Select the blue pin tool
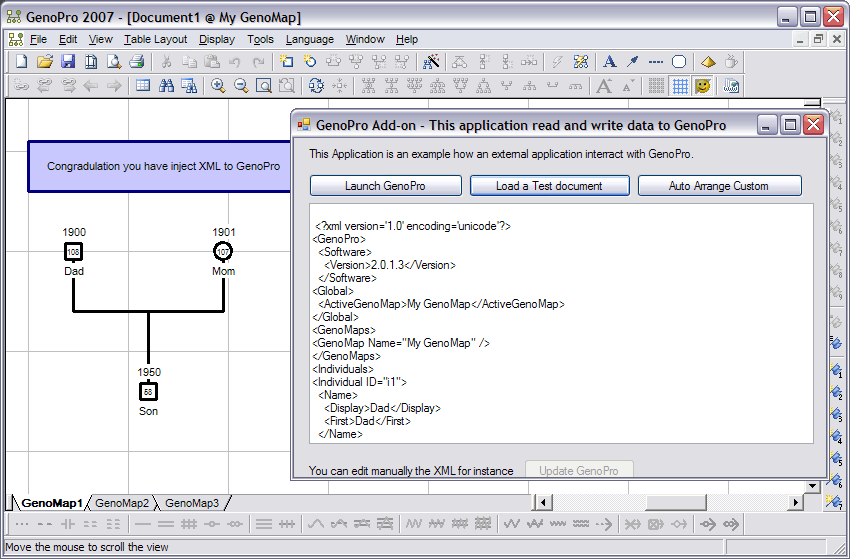850x559 pixels. (x=633, y=62)
